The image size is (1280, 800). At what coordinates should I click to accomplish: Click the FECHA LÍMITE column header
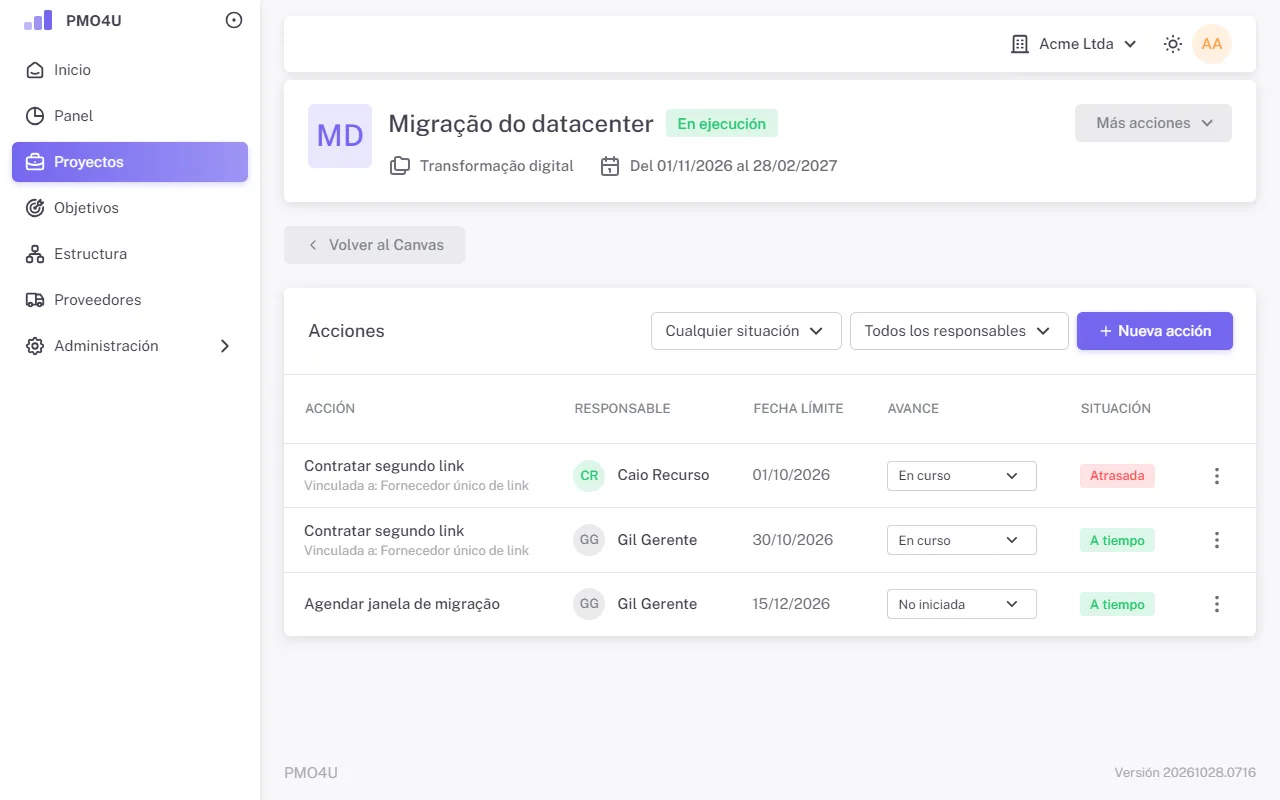798,409
